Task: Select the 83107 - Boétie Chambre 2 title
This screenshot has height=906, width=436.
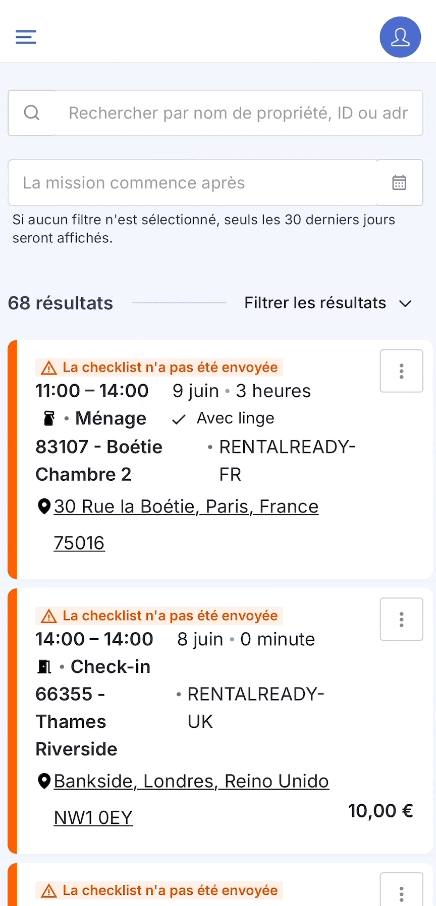Action: point(99,461)
